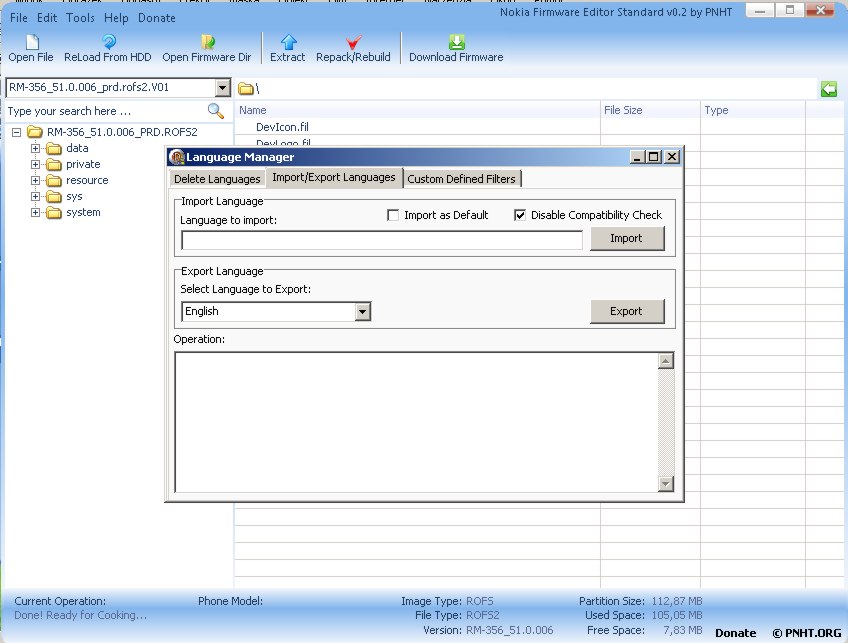Viewport: 848px width, 643px height.
Task: Select the data folder icon
Action: (x=54, y=148)
